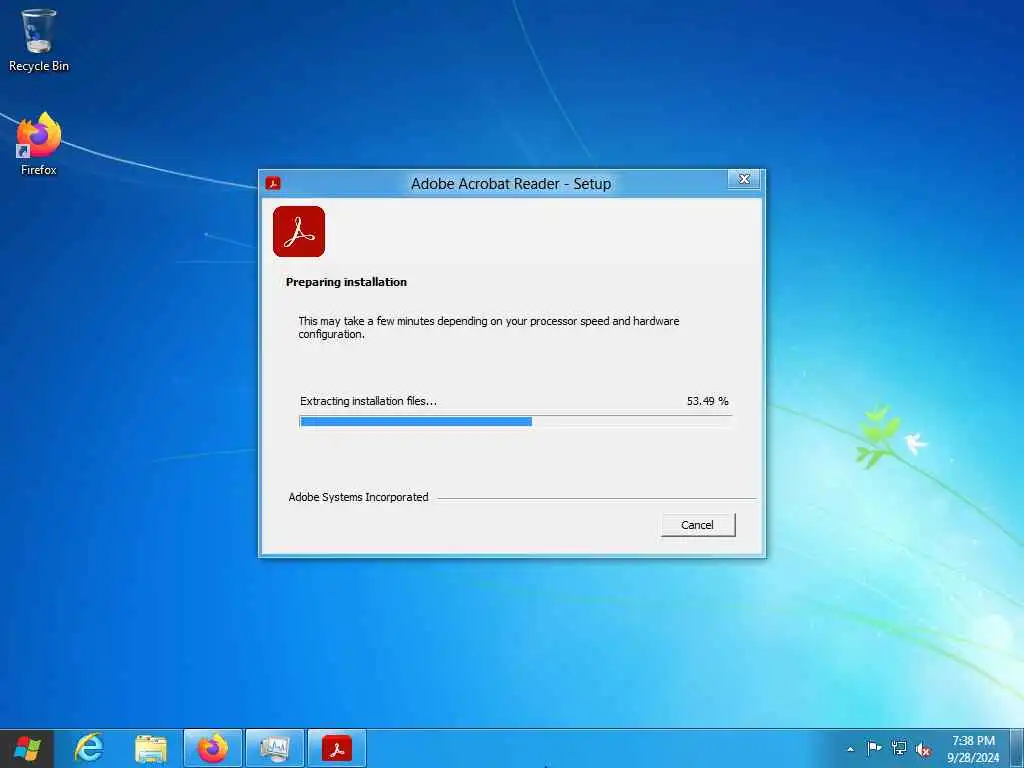Image resolution: width=1024 pixels, height=768 pixels.
Task: Click the Extracting installation files text
Action: click(x=368, y=401)
